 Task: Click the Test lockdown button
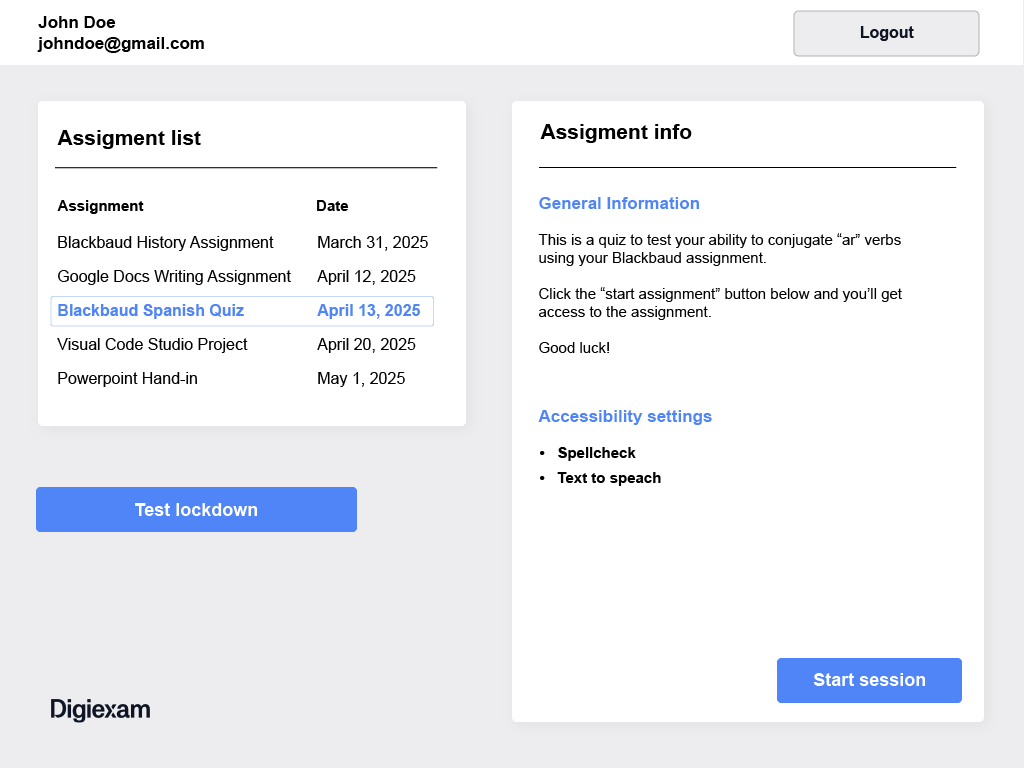tap(197, 509)
